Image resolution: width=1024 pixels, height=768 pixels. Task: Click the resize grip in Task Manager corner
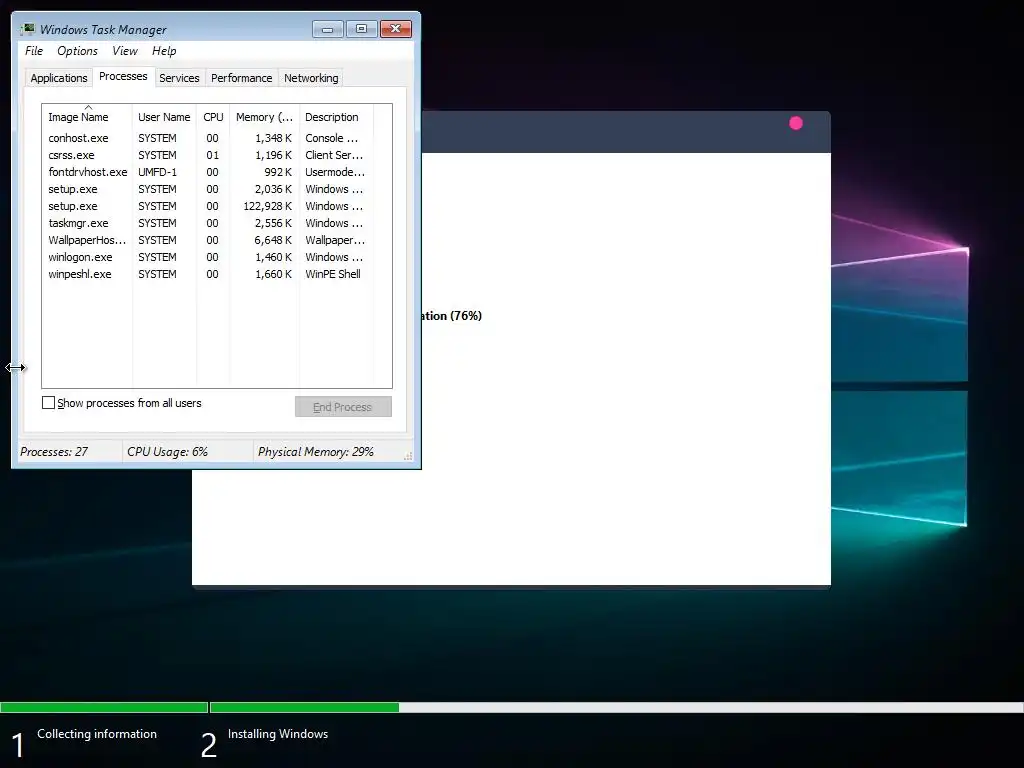point(408,456)
